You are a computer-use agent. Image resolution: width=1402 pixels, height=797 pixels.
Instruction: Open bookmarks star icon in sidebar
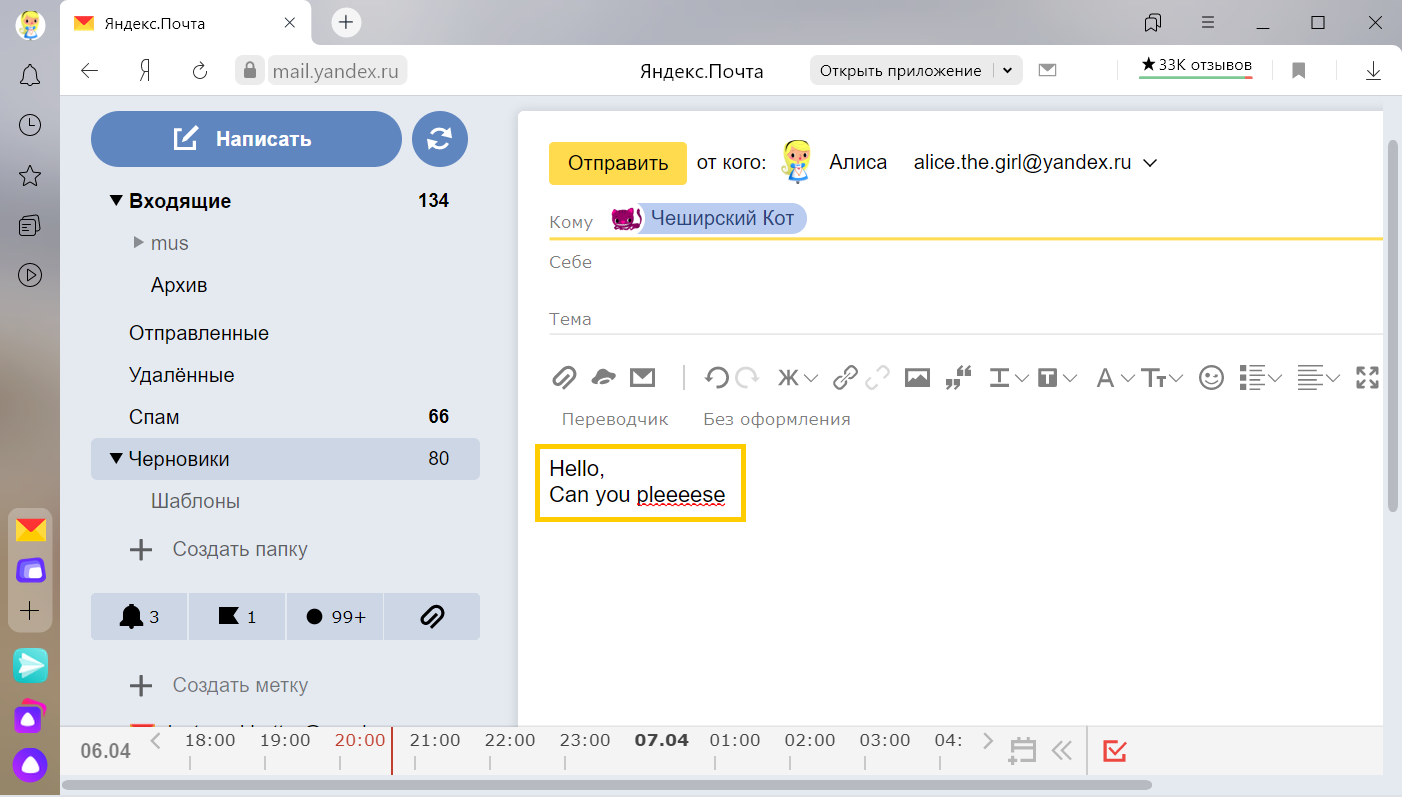coord(30,176)
